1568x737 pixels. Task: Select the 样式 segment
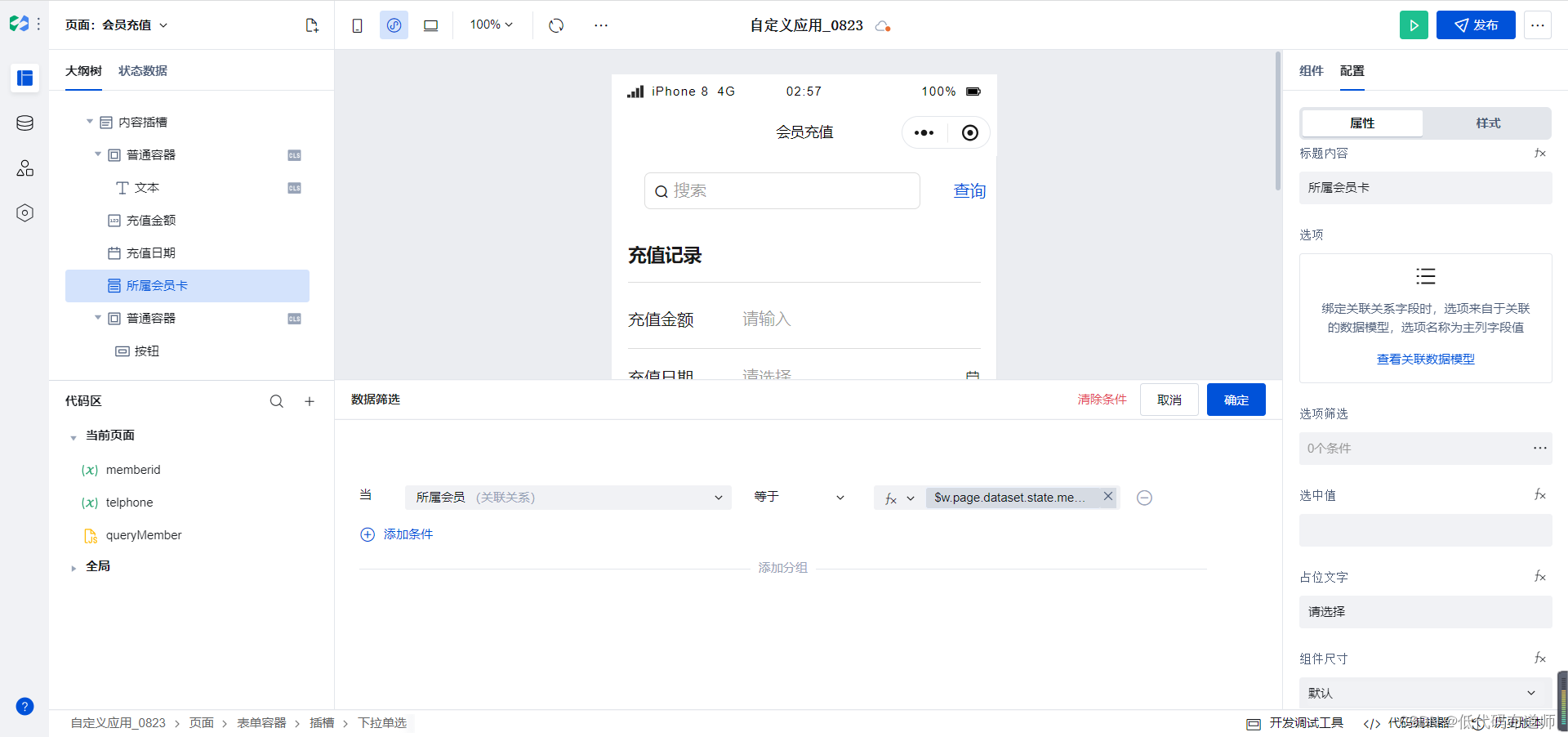click(1488, 123)
